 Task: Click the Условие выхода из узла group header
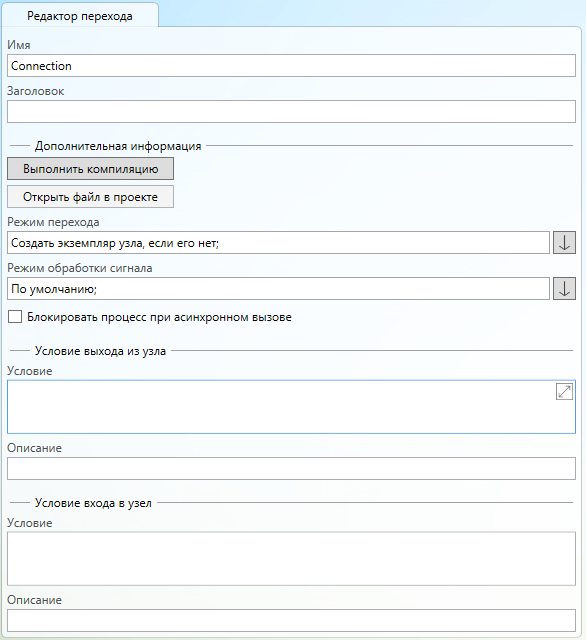(x=100, y=351)
